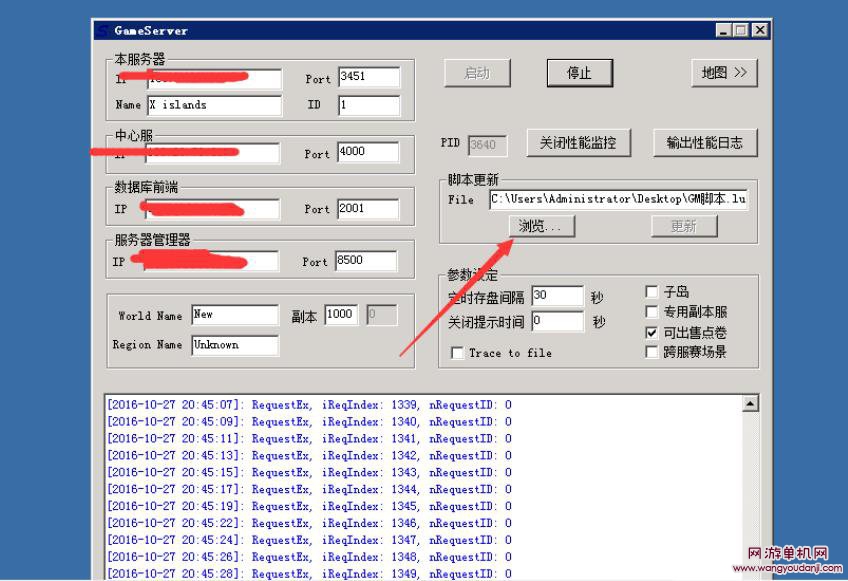This screenshot has height=581, width=848.
Task: Click the log line with iReqIndex 1345
Action: coord(309,506)
